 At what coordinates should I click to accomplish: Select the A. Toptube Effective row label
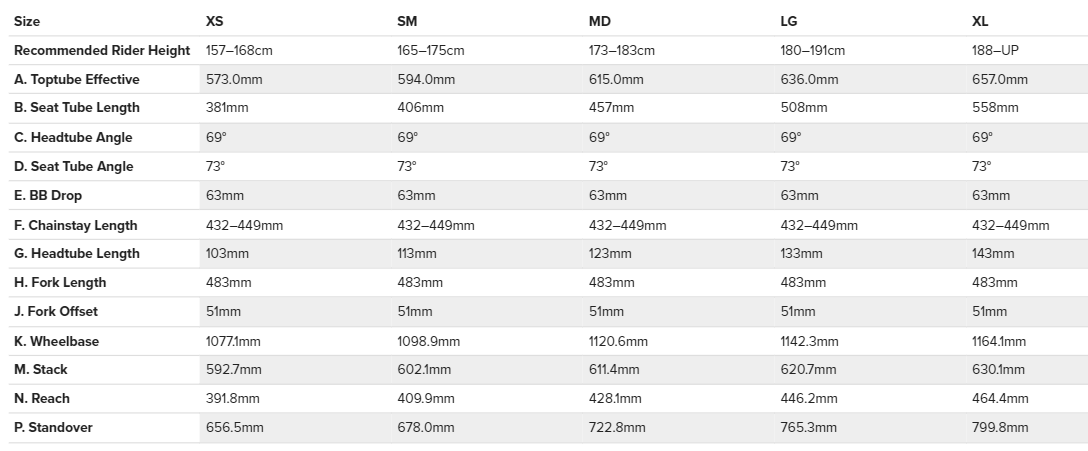[x=76, y=79]
